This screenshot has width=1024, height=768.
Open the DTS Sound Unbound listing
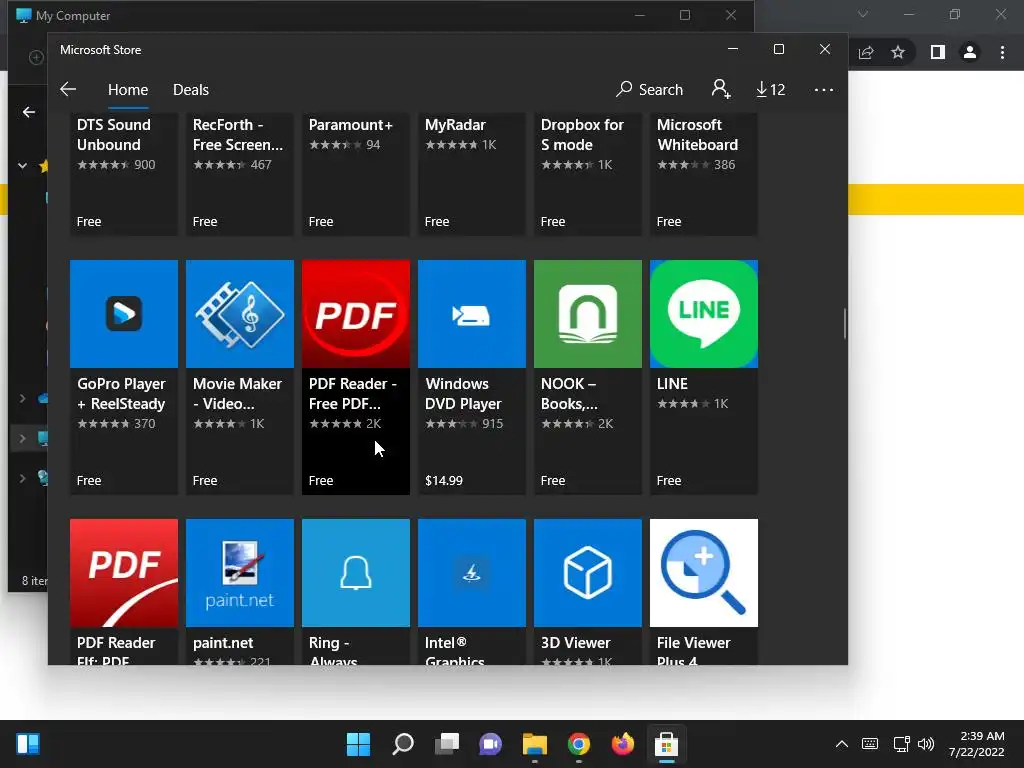point(123,174)
